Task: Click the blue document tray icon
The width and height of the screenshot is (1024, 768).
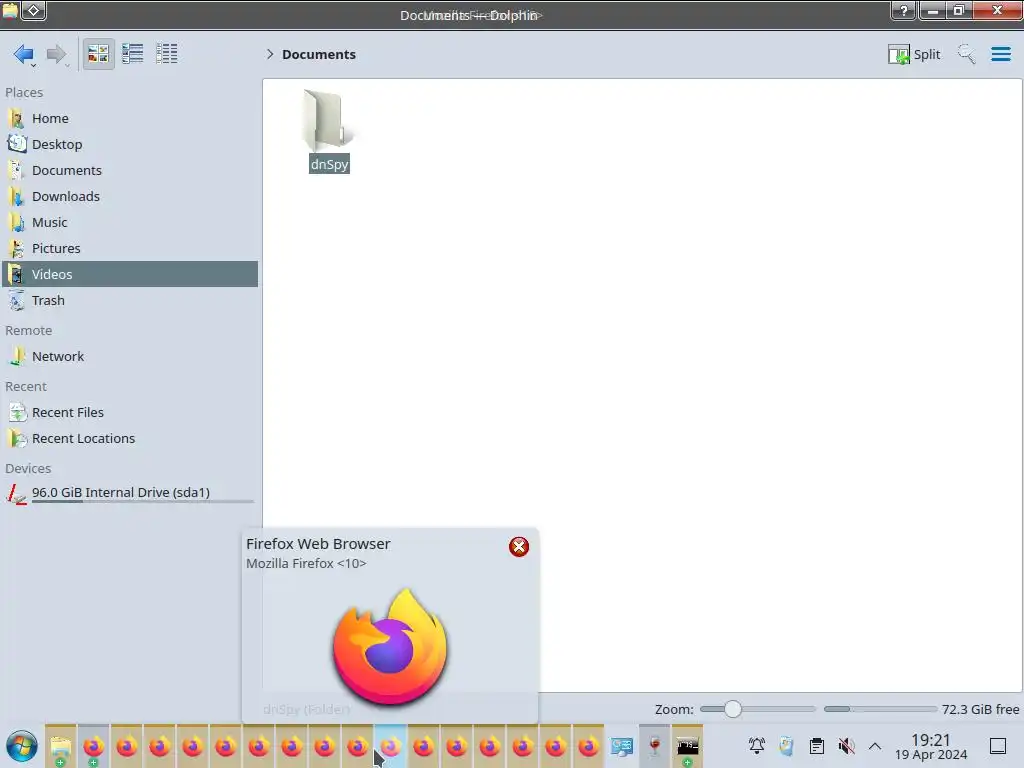Action: pos(786,746)
